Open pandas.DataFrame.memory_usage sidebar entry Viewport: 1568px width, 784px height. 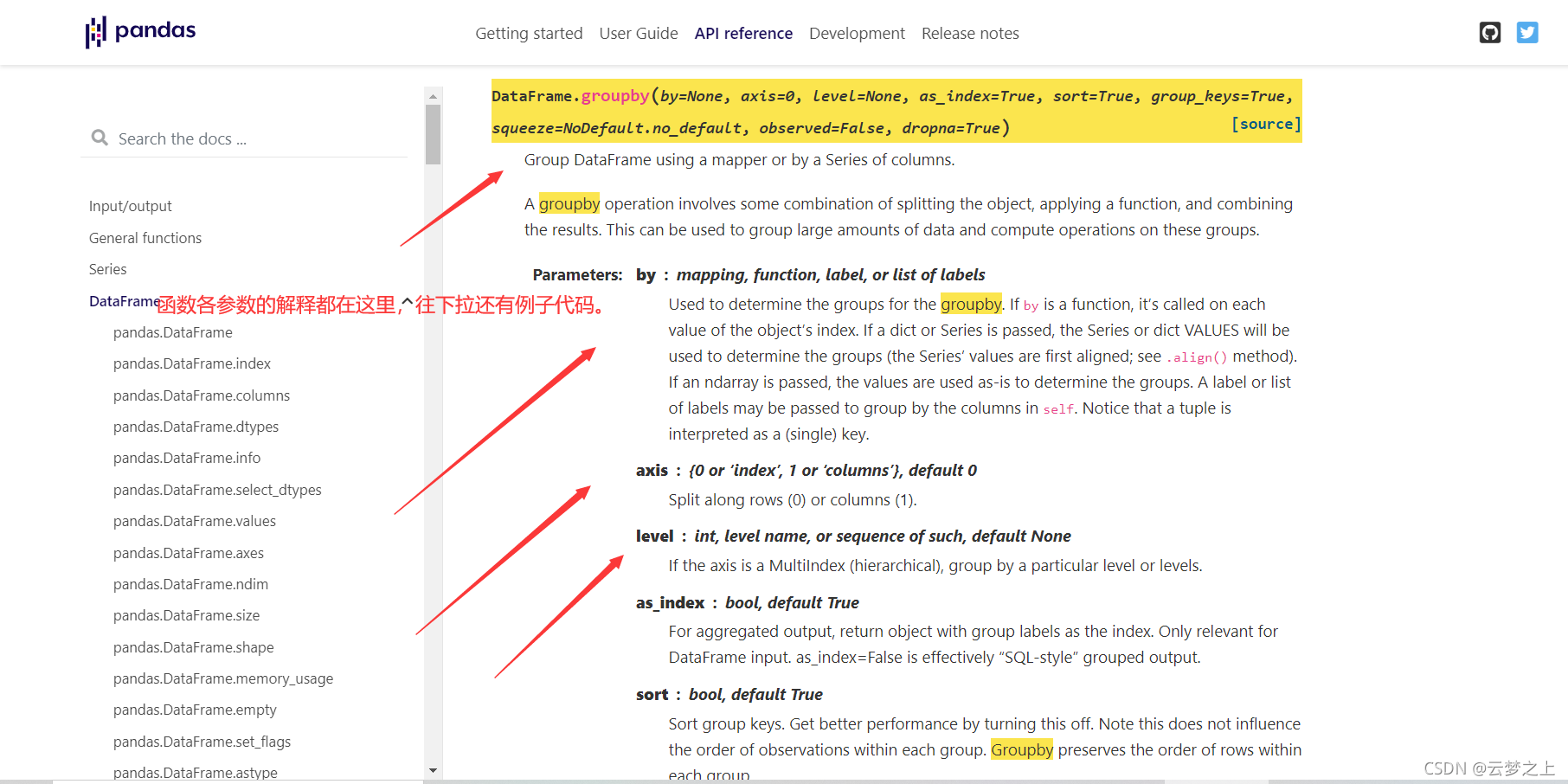point(223,678)
